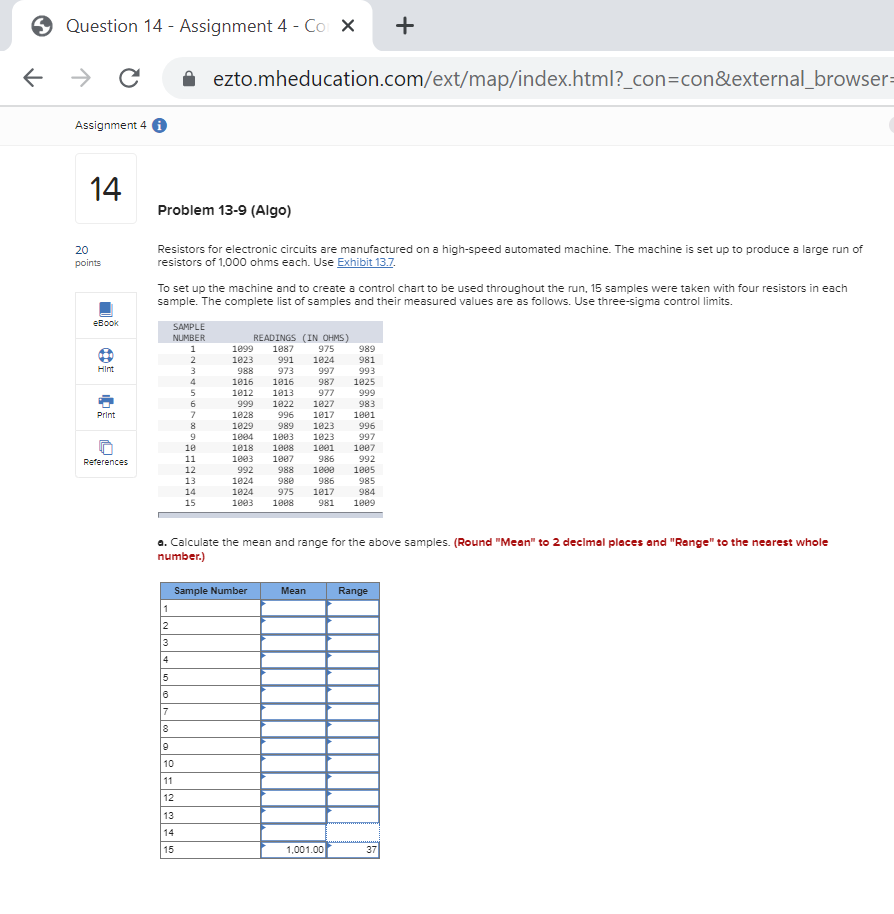Viewport: 894px width, 914px height.
Task: Click reading 1099 in sample row 1
Action: (242, 349)
